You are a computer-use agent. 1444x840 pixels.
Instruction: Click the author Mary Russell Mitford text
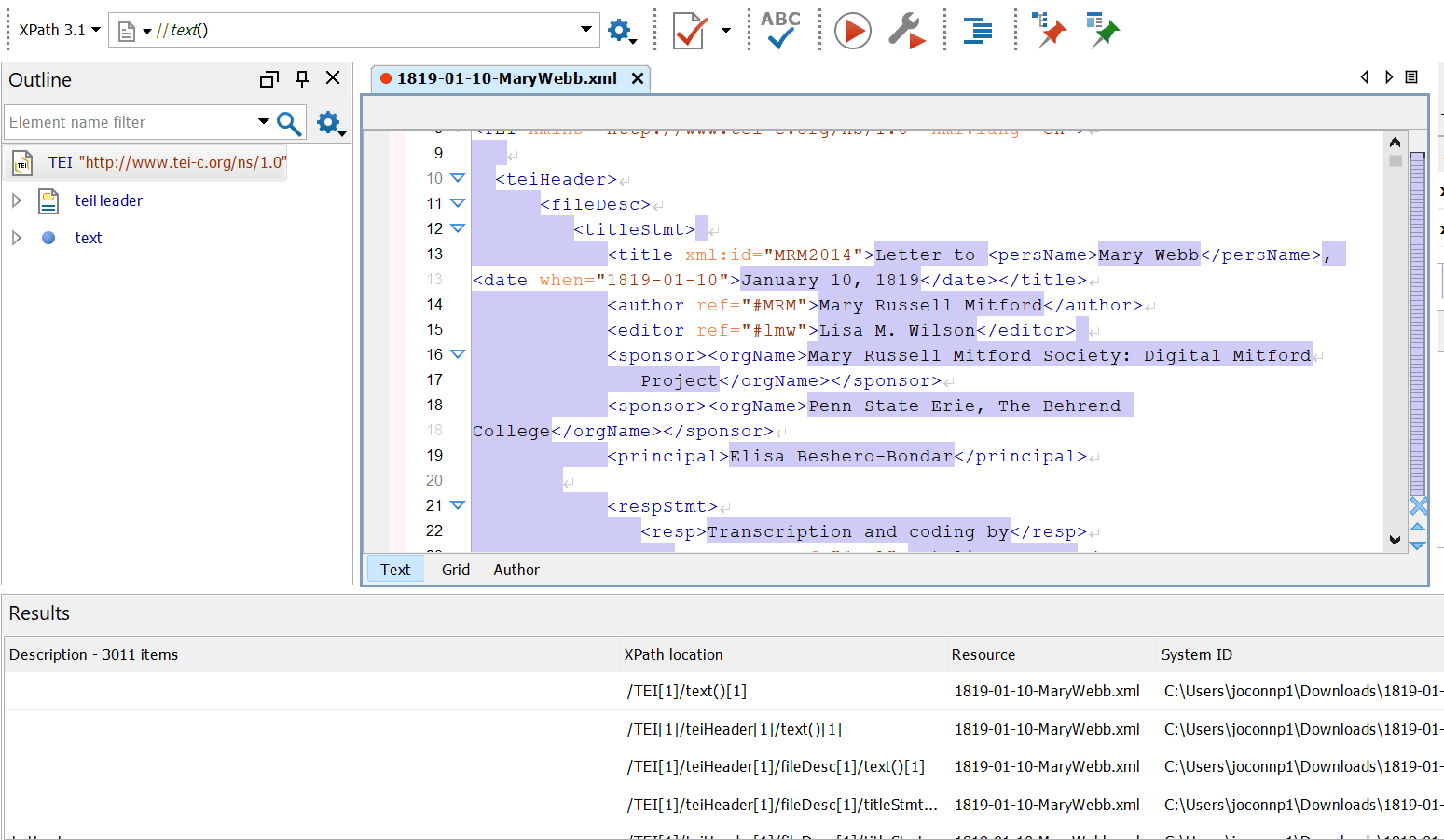(930, 305)
